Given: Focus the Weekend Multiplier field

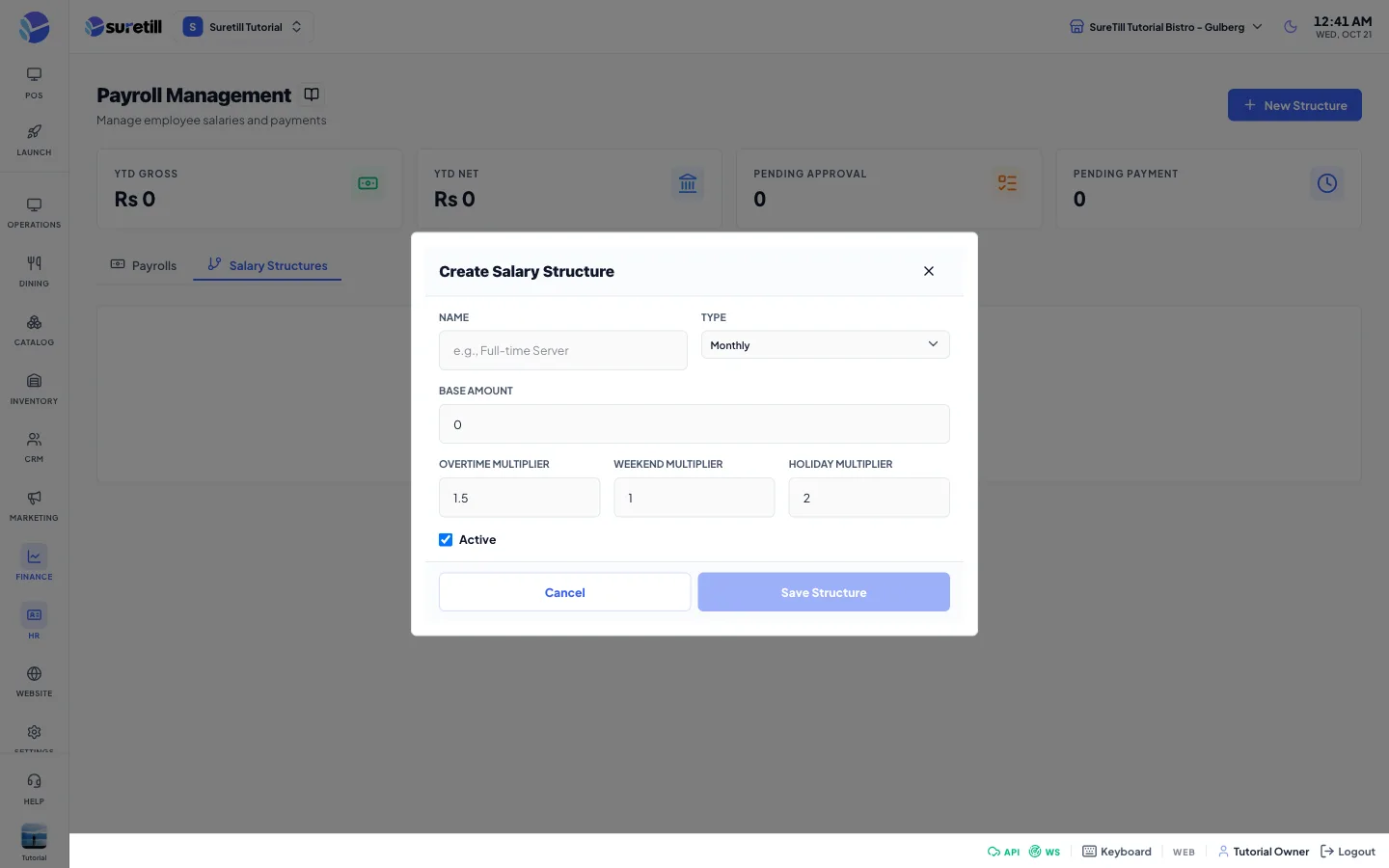Looking at the screenshot, I should pos(694,498).
